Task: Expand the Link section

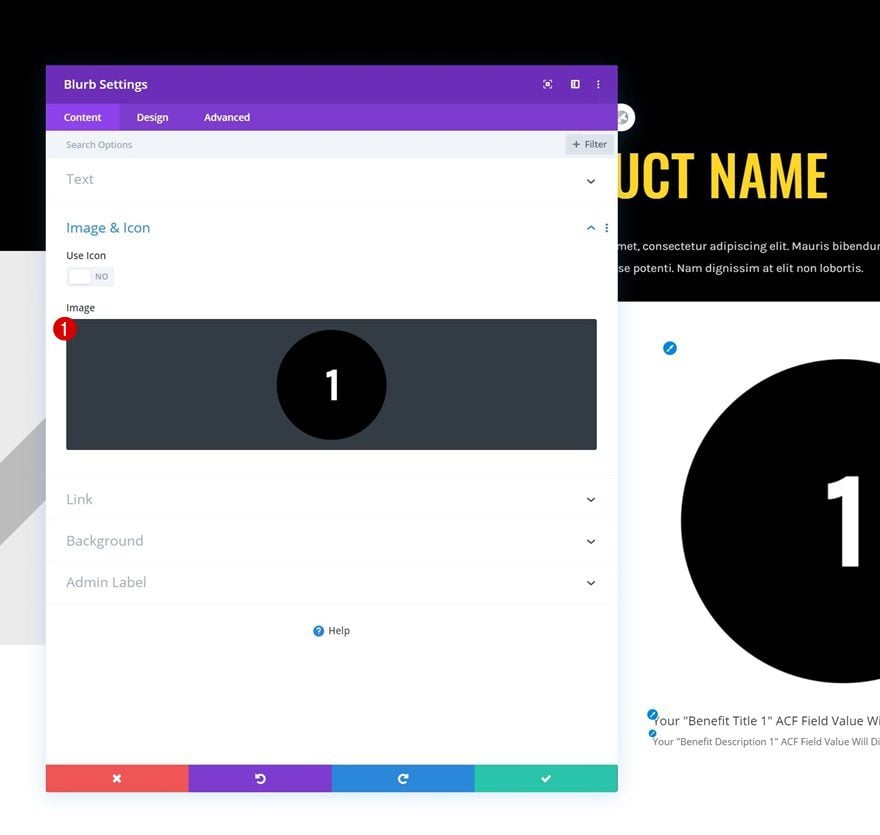Action: [331, 499]
